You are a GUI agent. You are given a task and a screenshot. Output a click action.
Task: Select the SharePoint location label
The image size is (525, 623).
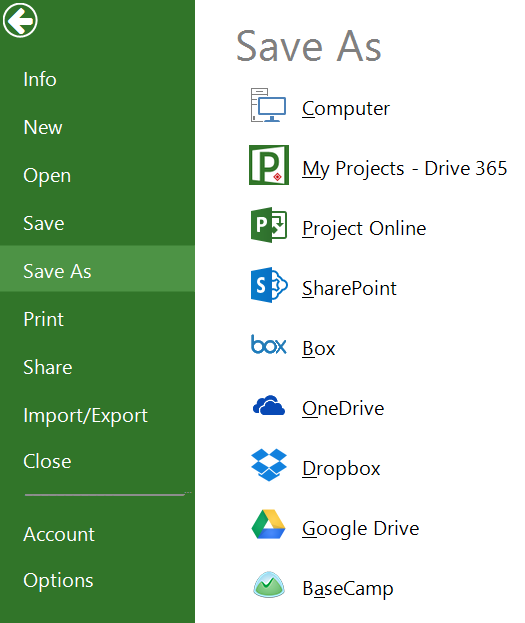[349, 288]
